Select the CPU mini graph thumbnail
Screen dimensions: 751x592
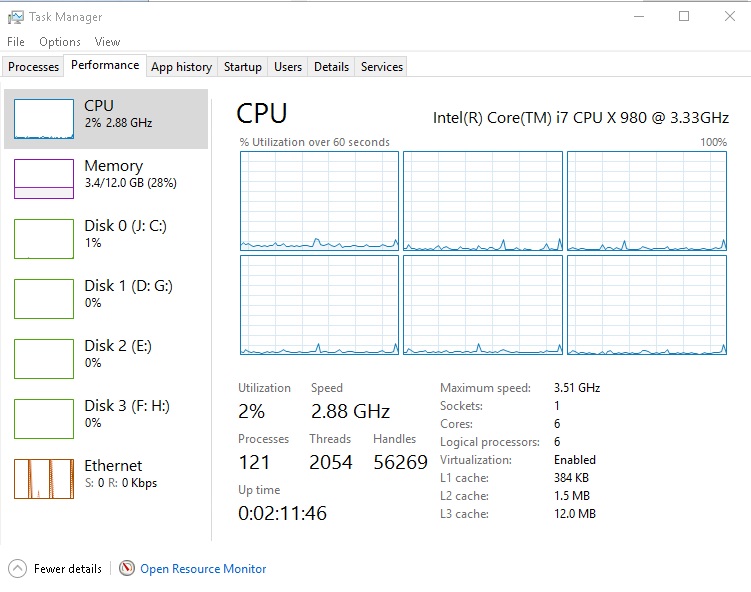click(44, 119)
